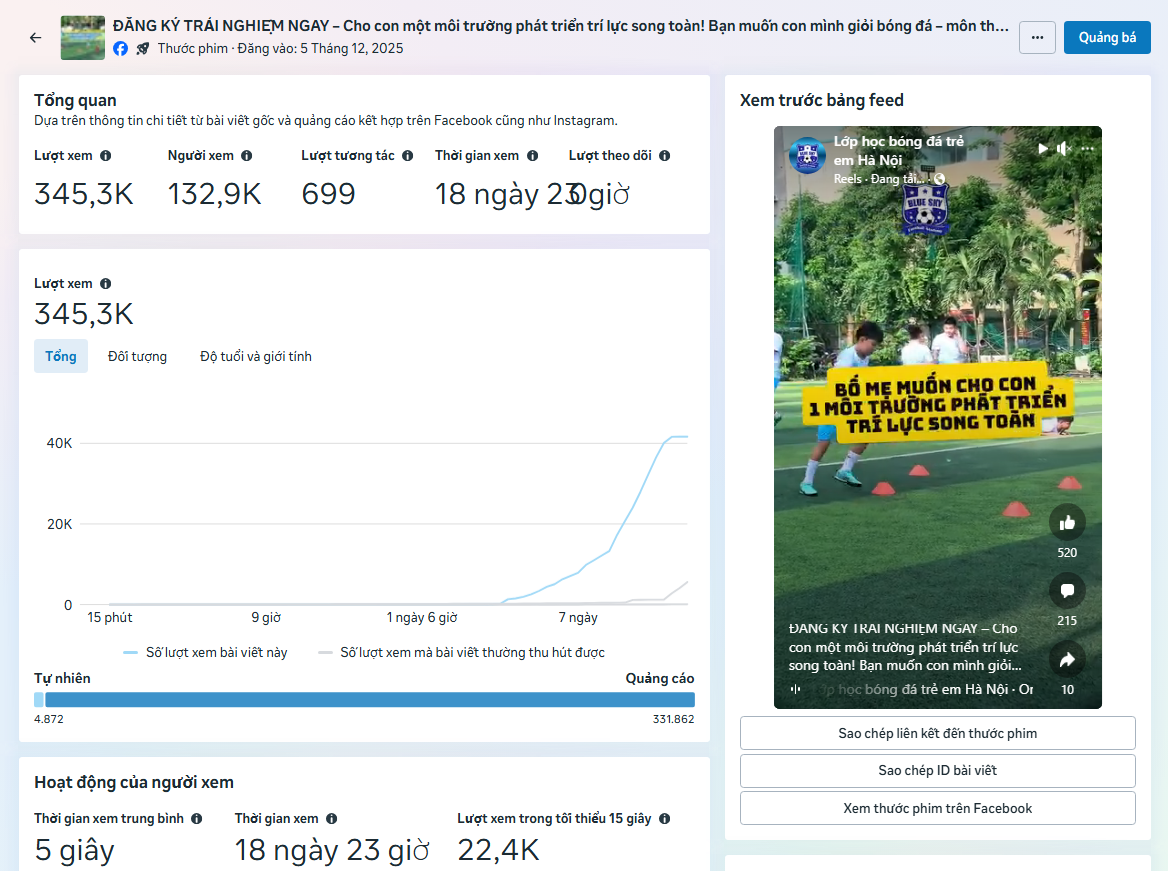The image size is (1168, 871).
Task: Go back using the left arrow
Action: (36, 37)
